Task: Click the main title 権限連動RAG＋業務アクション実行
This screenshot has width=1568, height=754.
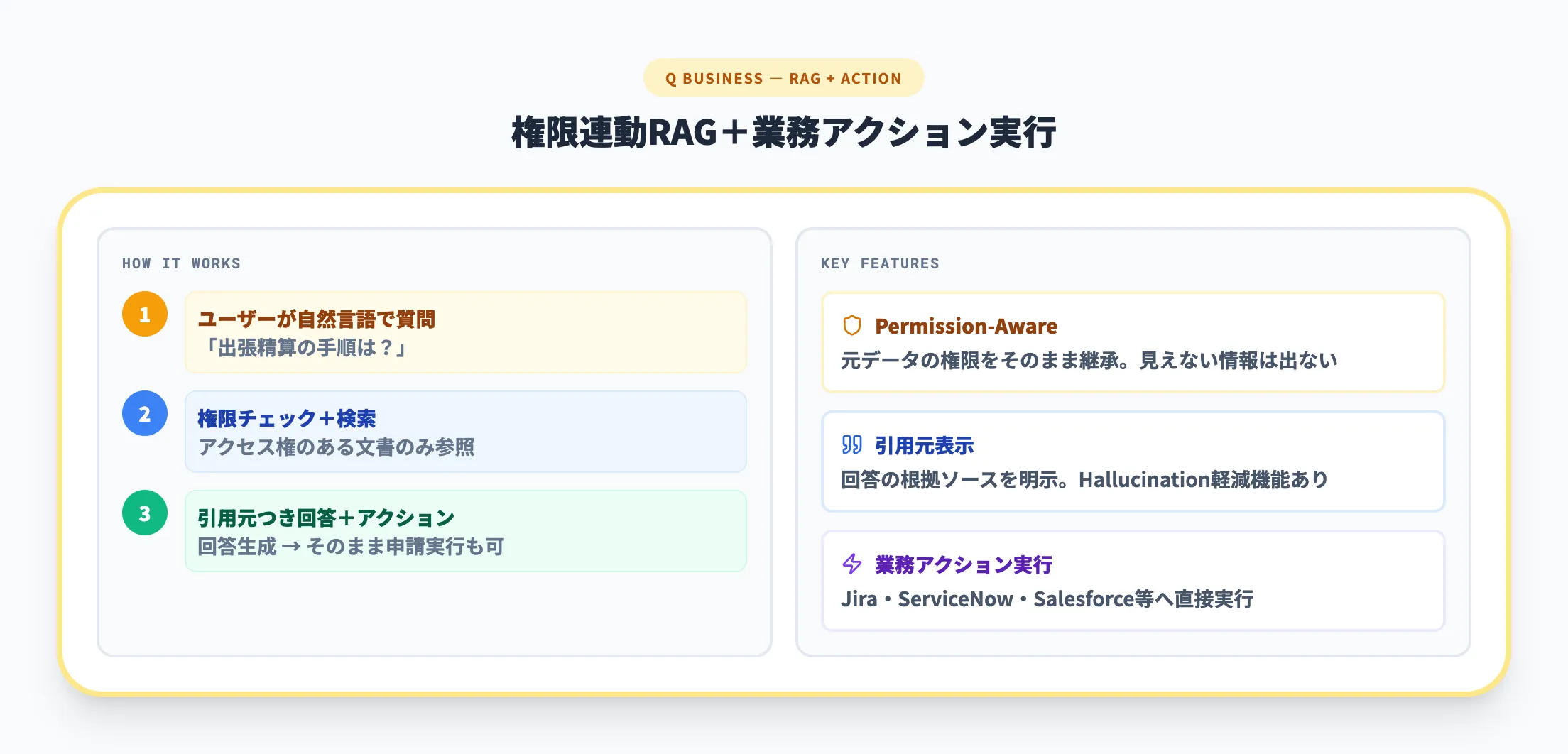Action: 784,131
